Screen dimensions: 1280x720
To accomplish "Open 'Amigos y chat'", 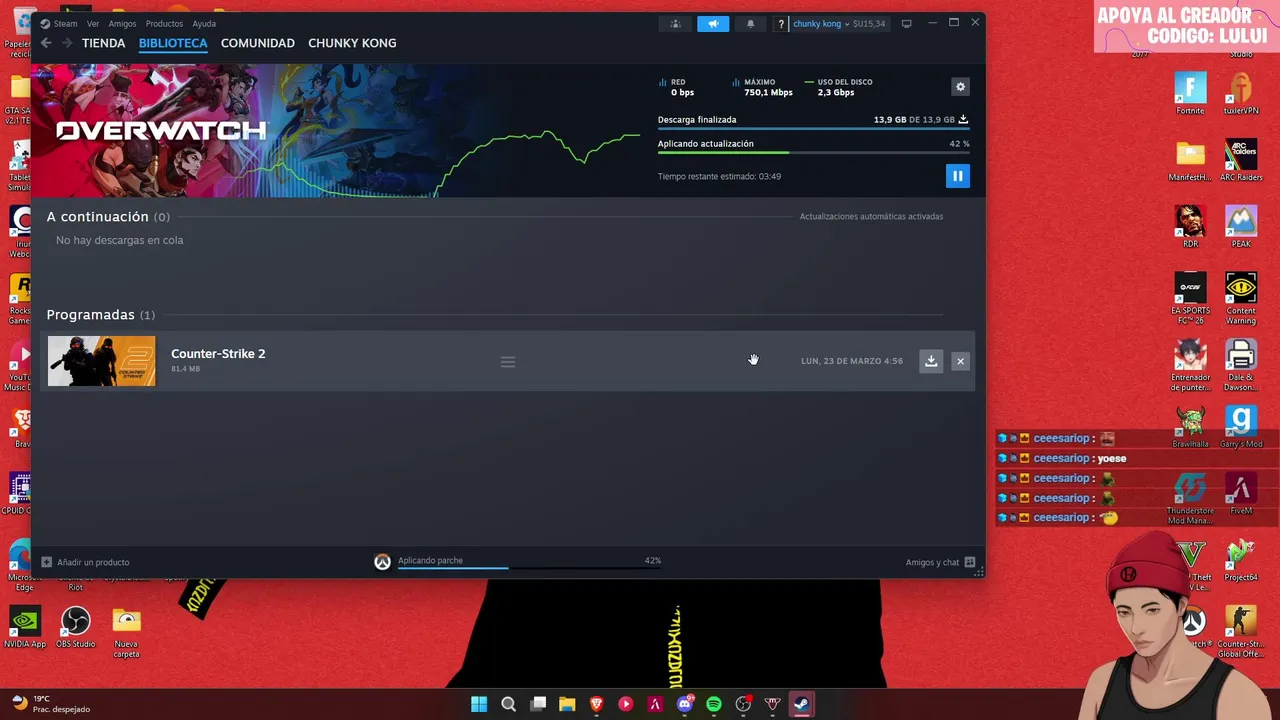I will click(940, 562).
